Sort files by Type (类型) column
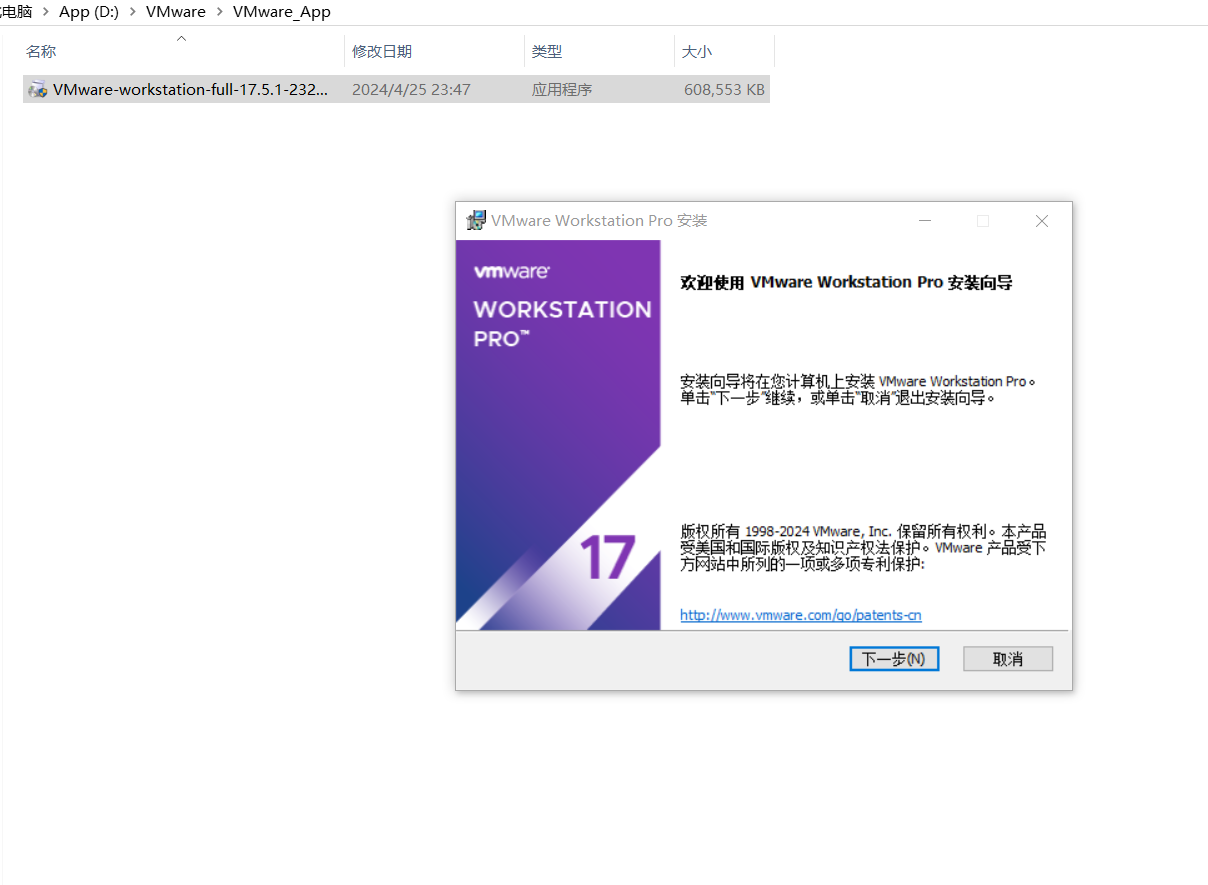The height and width of the screenshot is (885, 1208). (599, 51)
